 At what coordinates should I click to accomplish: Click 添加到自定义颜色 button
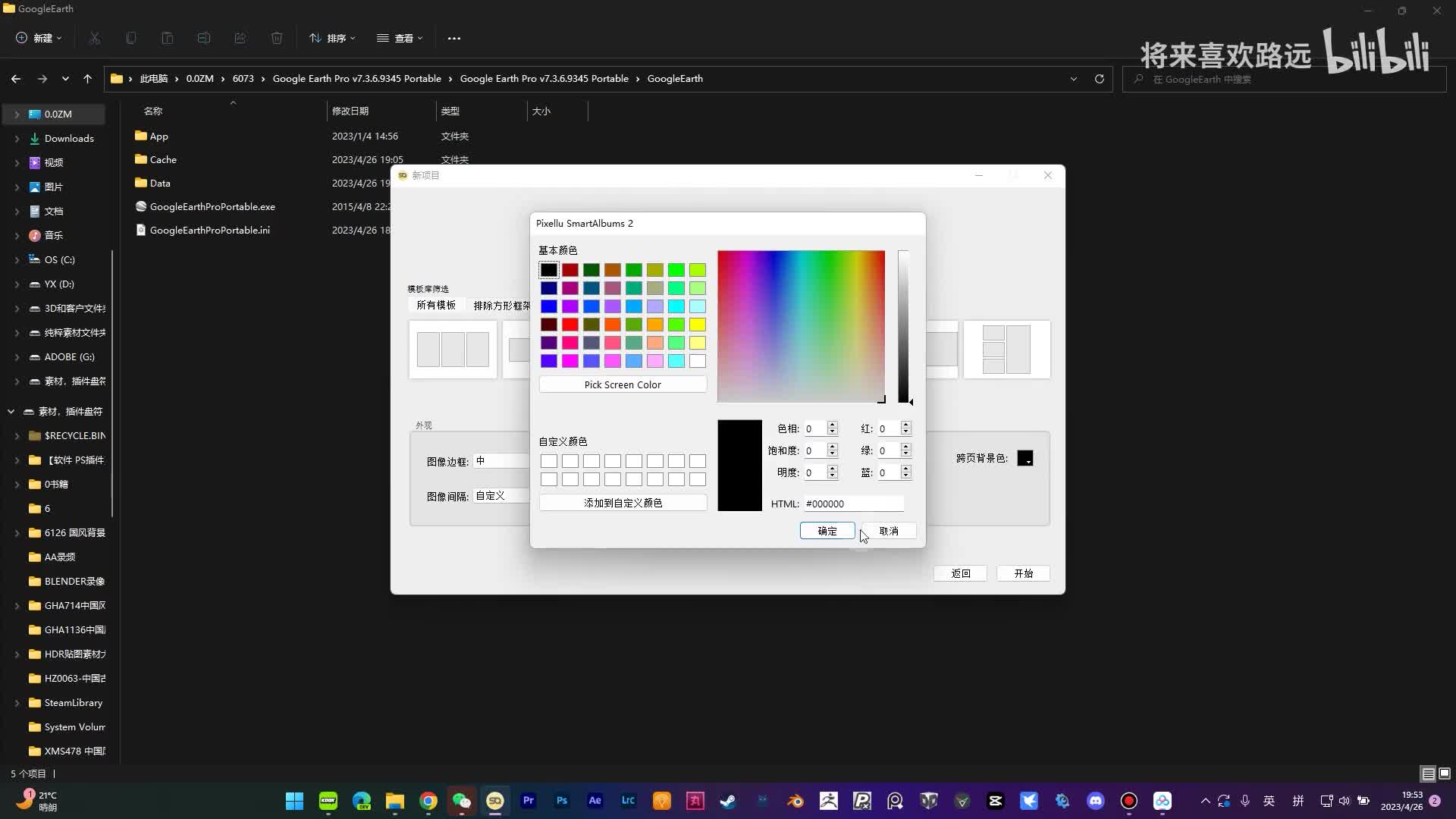623,503
